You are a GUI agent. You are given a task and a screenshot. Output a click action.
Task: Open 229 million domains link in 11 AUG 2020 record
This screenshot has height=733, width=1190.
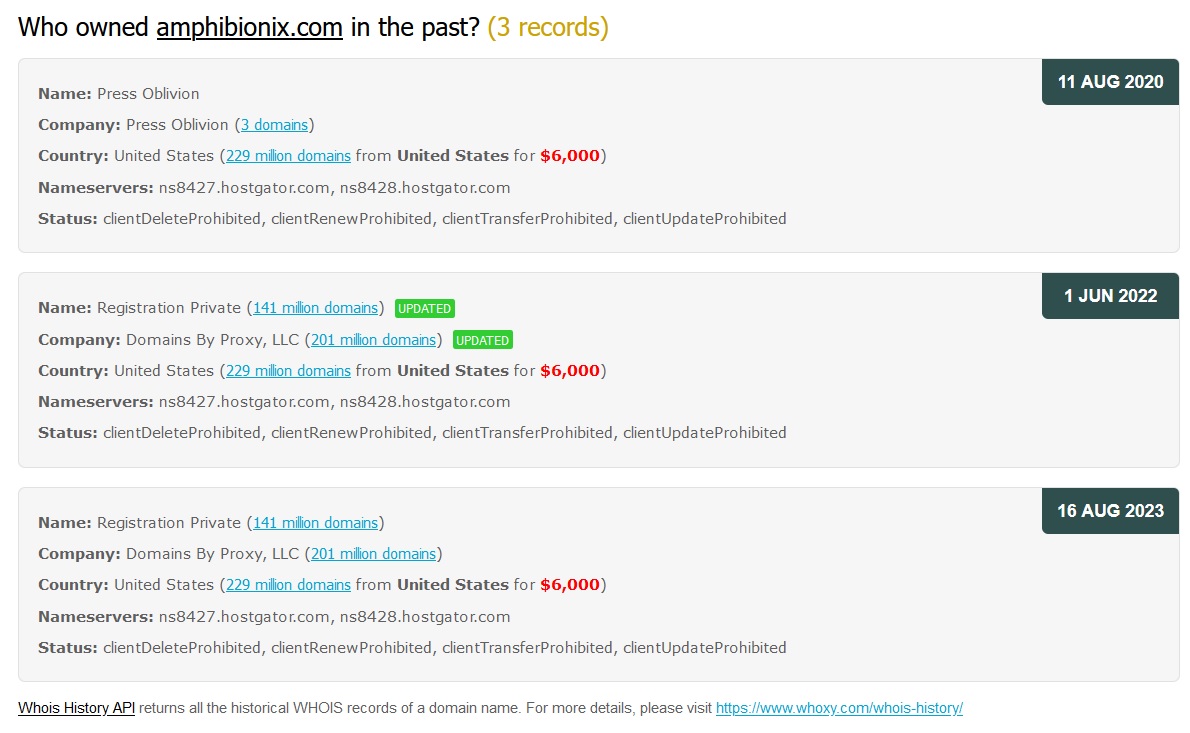(288, 156)
